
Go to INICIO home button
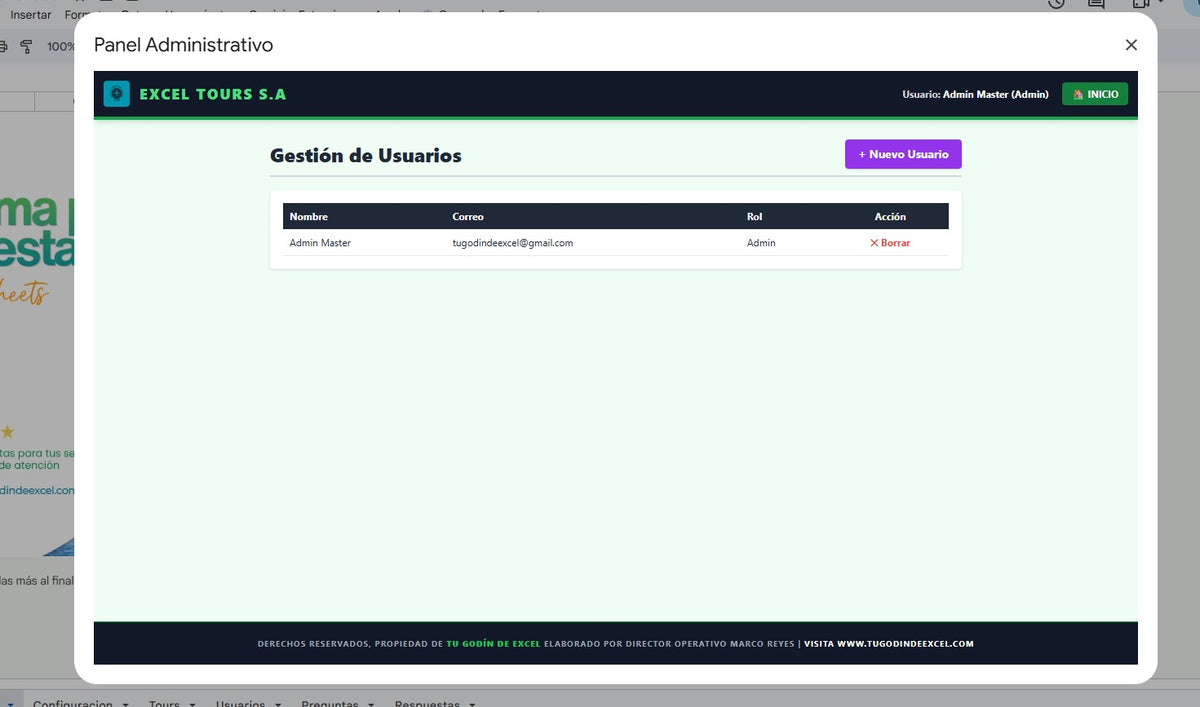pyautogui.click(x=1095, y=94)
